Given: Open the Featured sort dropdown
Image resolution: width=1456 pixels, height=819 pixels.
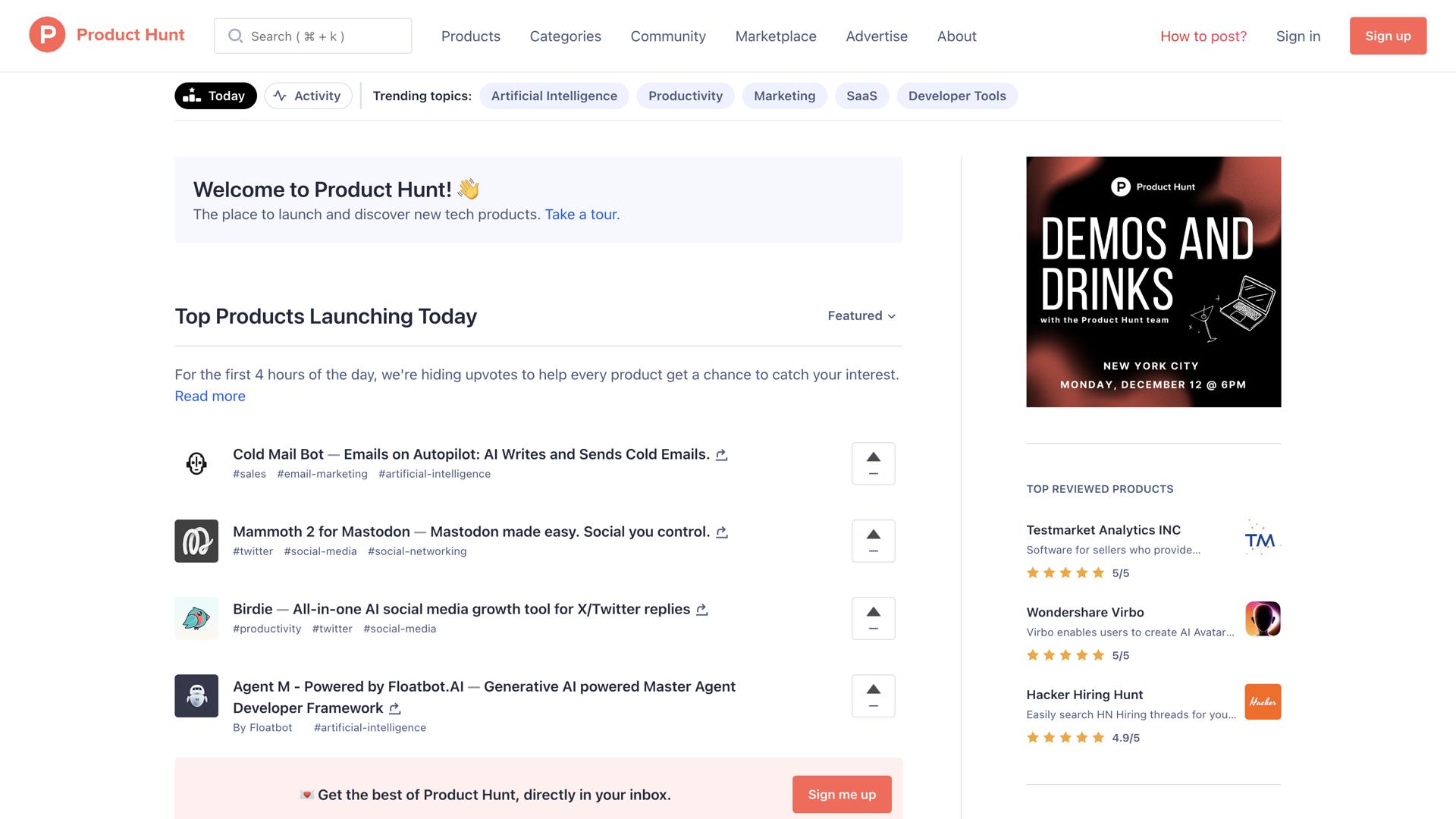Looking at the screenshot, I should (861, 315).
